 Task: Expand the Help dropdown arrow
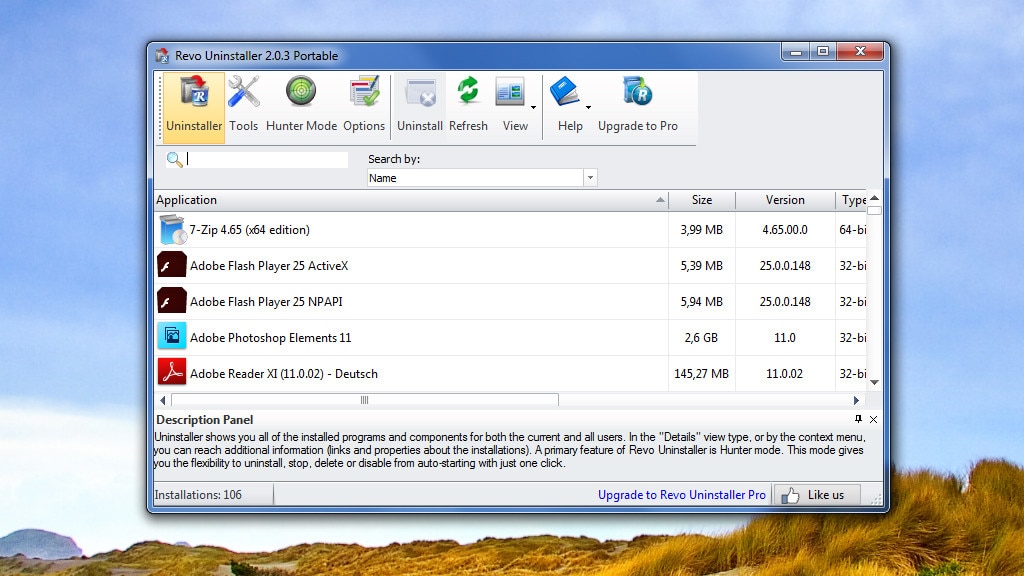point(588,107)
